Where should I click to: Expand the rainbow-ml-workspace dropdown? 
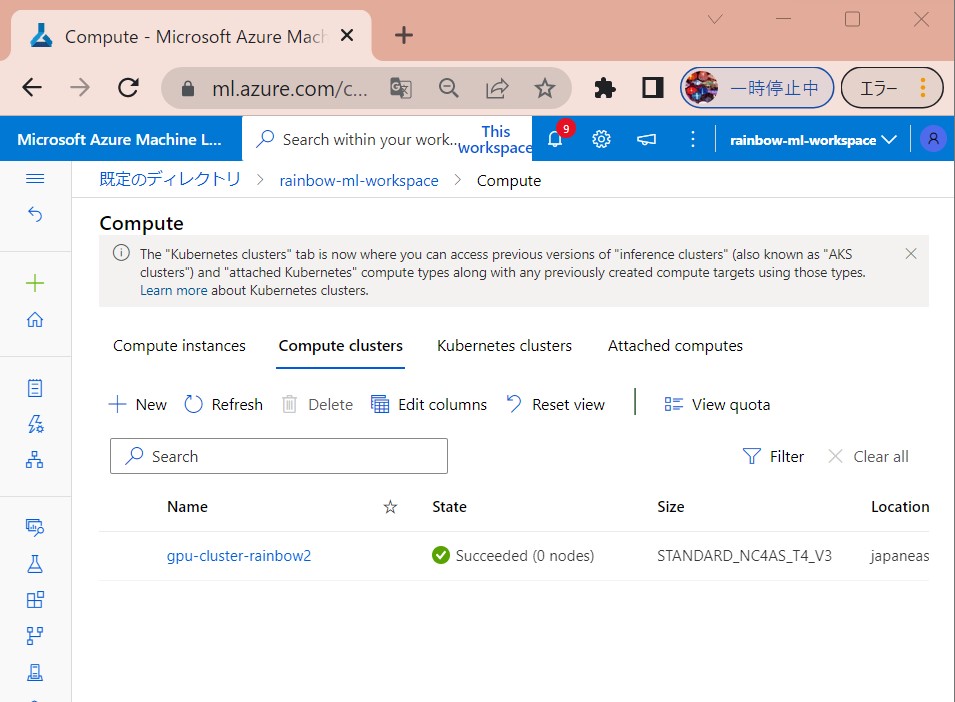pos(812,140)
